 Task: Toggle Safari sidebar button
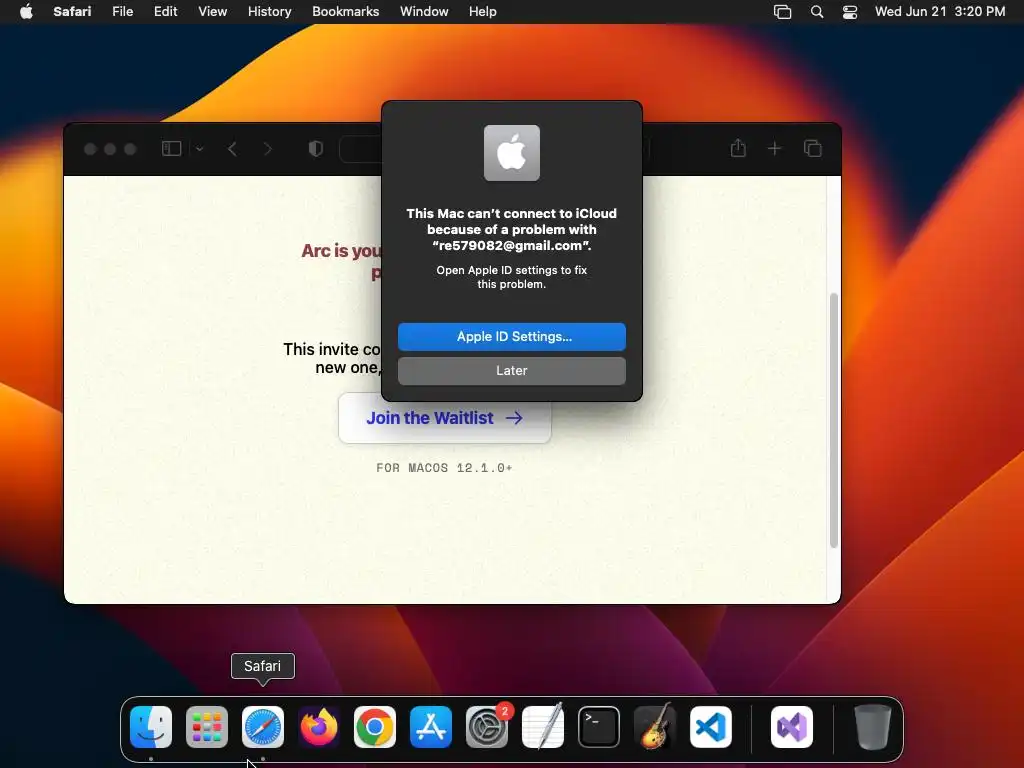pyautogui.click(x=171, y=149)
